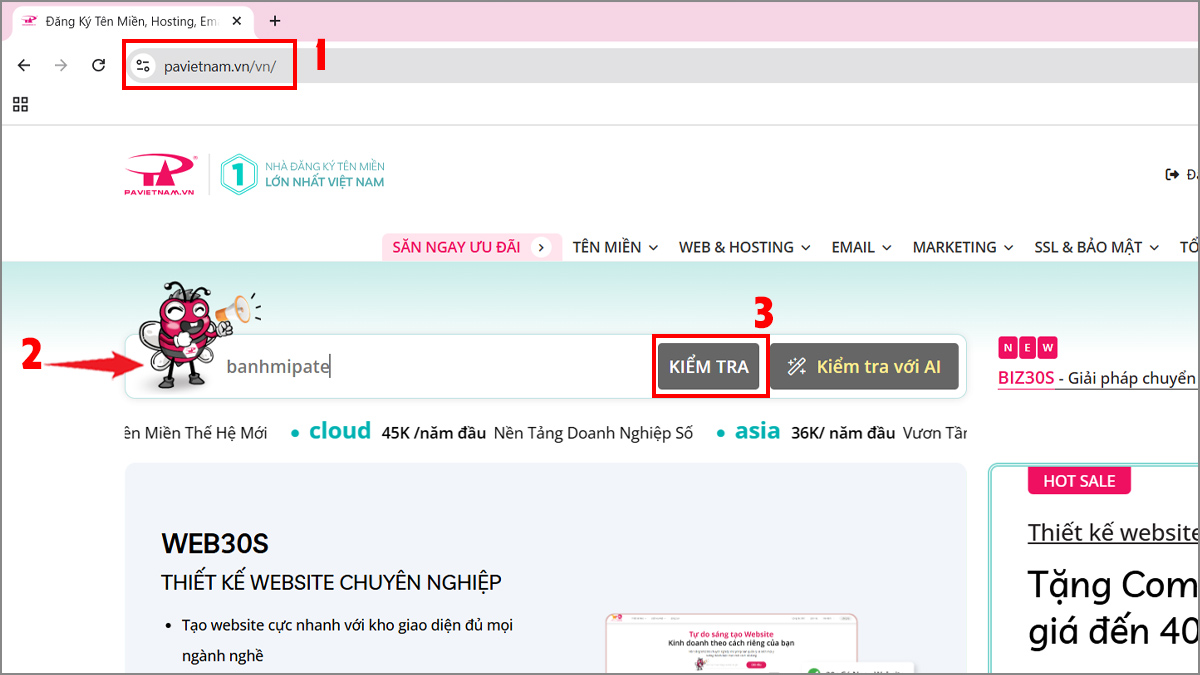The height and width of the screenshot is (675, 1200).
Task: Expand the EMAIL menu
Action: click(861, 247)
